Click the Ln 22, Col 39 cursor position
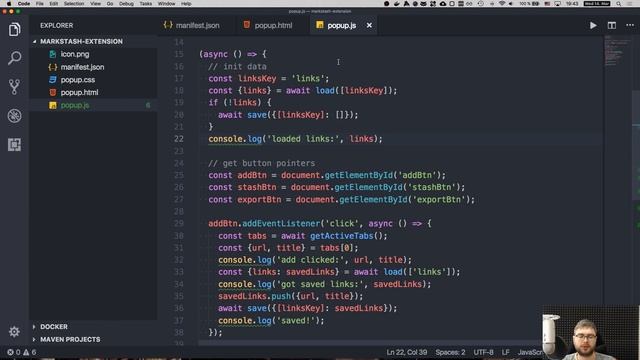The width and height of the screenshot is (640, 360). 407,352
